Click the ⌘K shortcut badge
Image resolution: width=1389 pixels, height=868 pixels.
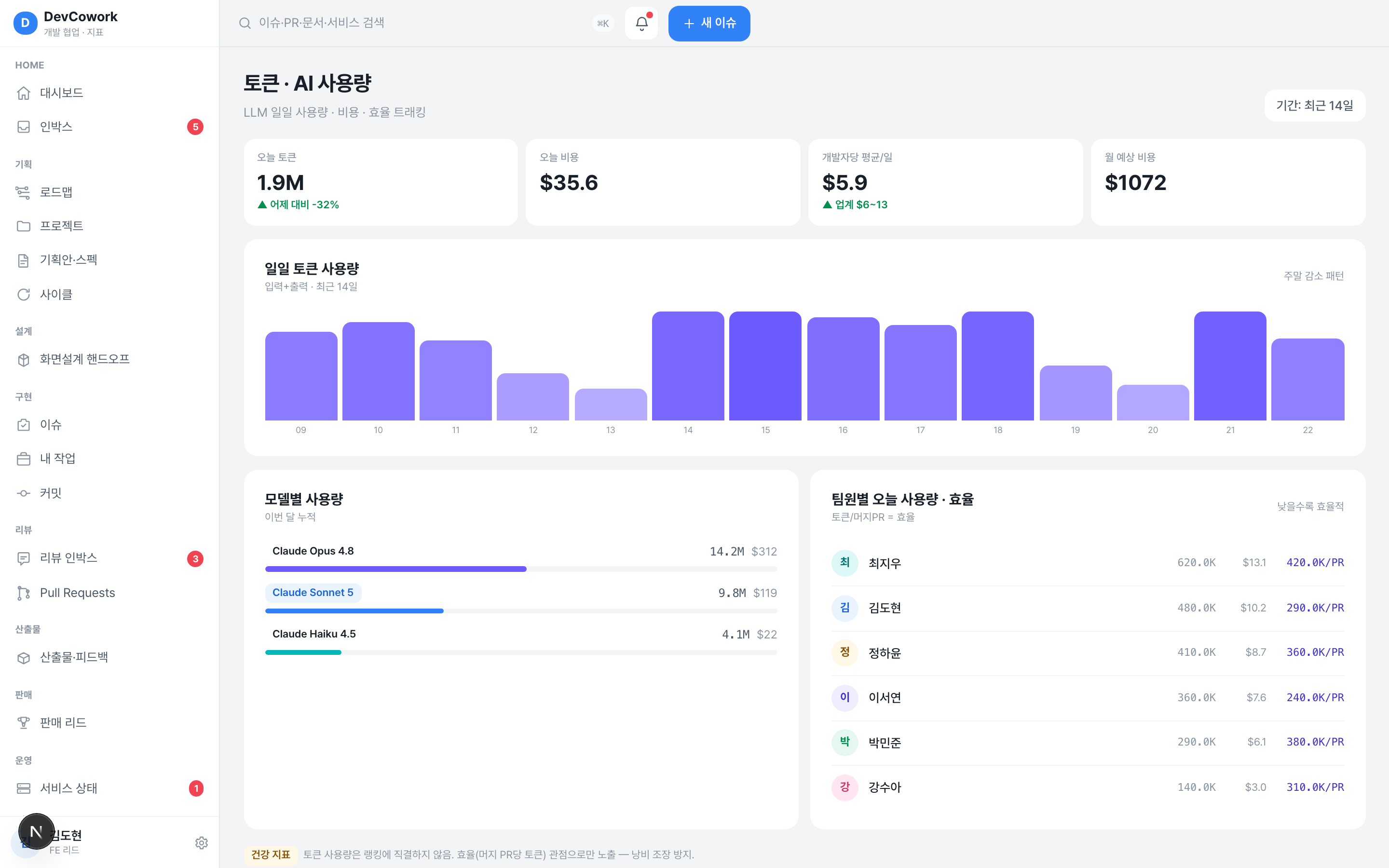(x=603, y=24)
